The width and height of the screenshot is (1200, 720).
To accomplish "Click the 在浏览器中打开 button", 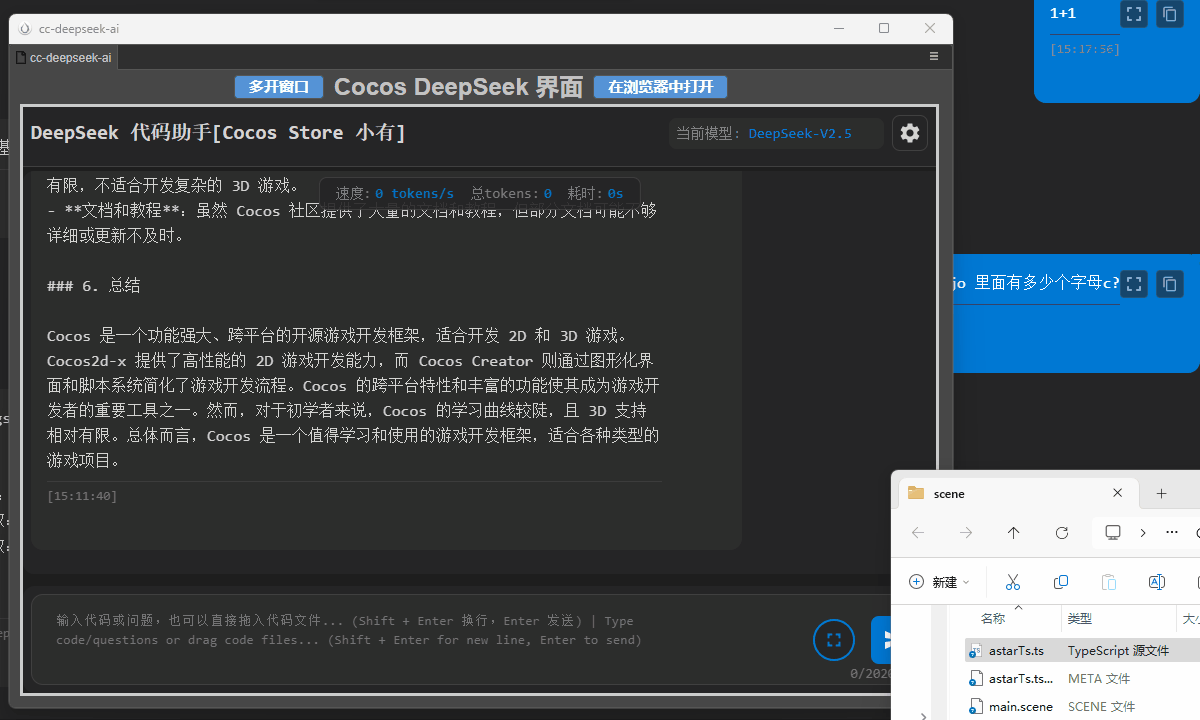I will [x=660, y=87].
